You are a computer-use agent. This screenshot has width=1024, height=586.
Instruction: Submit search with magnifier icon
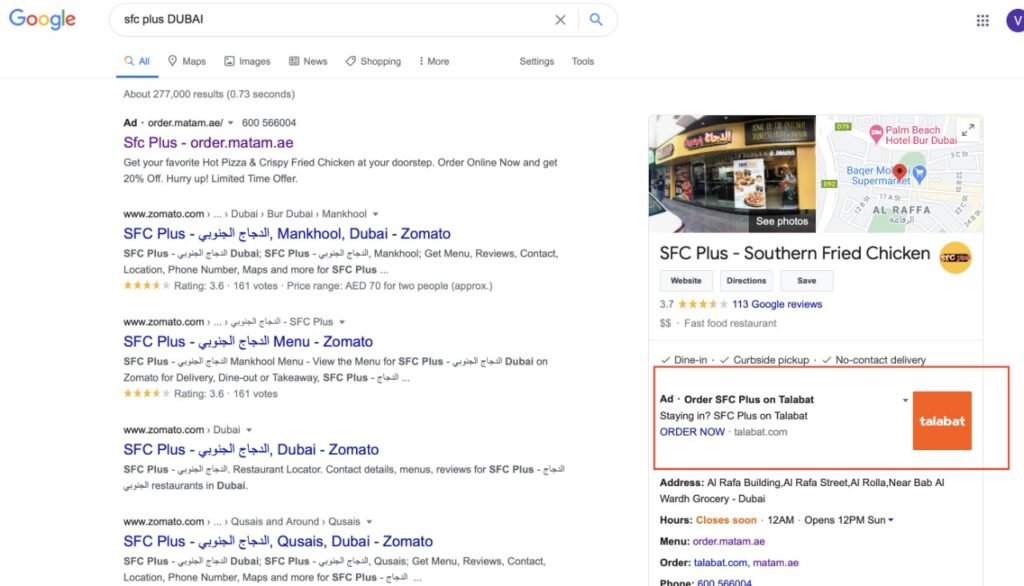[x=596, y=20]
